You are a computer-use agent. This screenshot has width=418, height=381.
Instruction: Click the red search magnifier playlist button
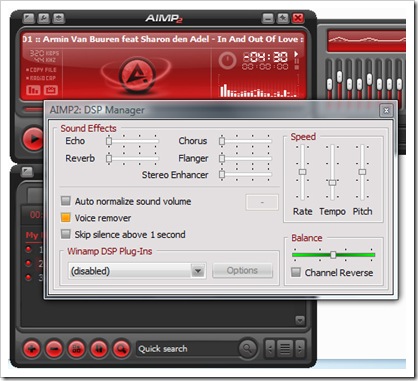coord(122,349)
